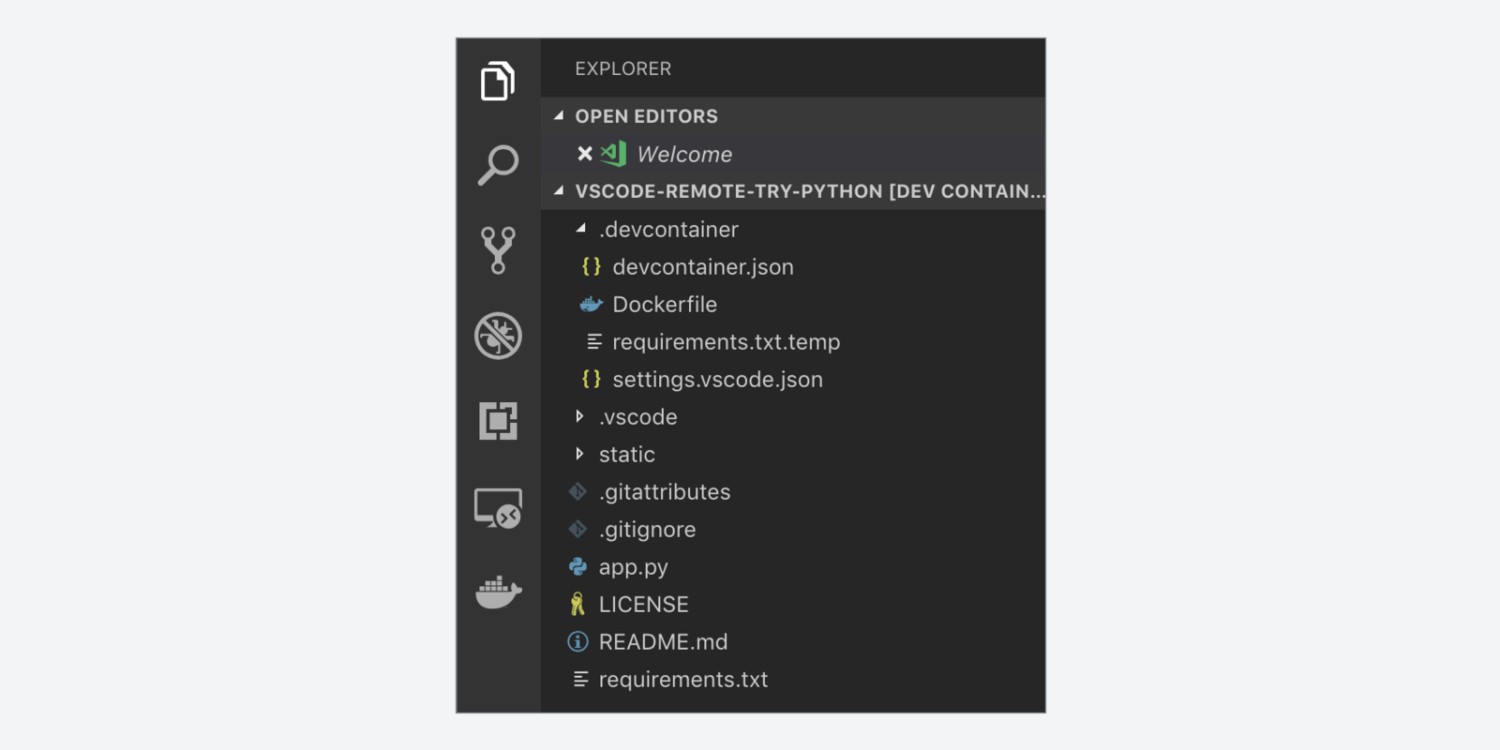Open the Search view icon
Image resolution: width=1500 pixels, height=750 pixels.
tap(498, 165)
